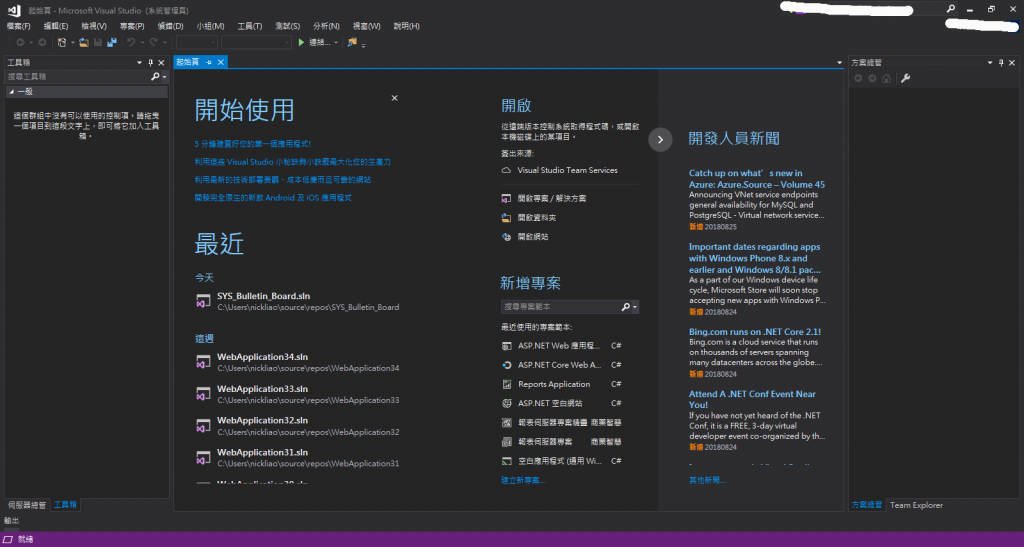Click the SYS_Bulletin_Board.sln solution icon

[203, 301]
